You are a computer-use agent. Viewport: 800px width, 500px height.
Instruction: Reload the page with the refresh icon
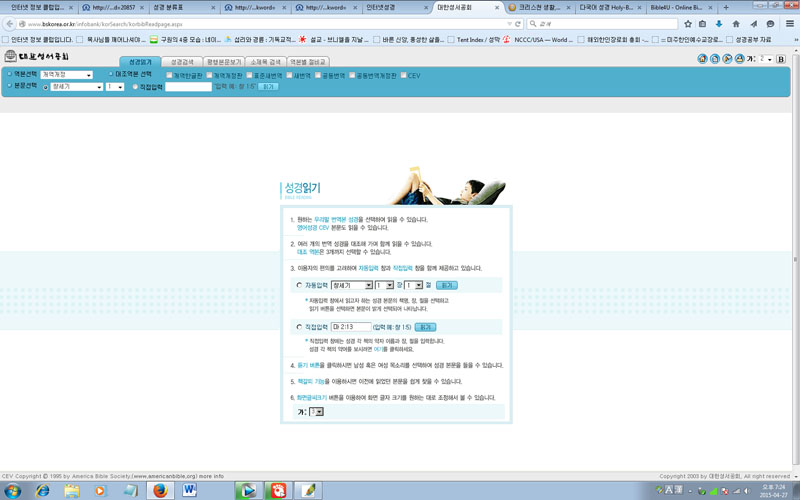[517, 23]
